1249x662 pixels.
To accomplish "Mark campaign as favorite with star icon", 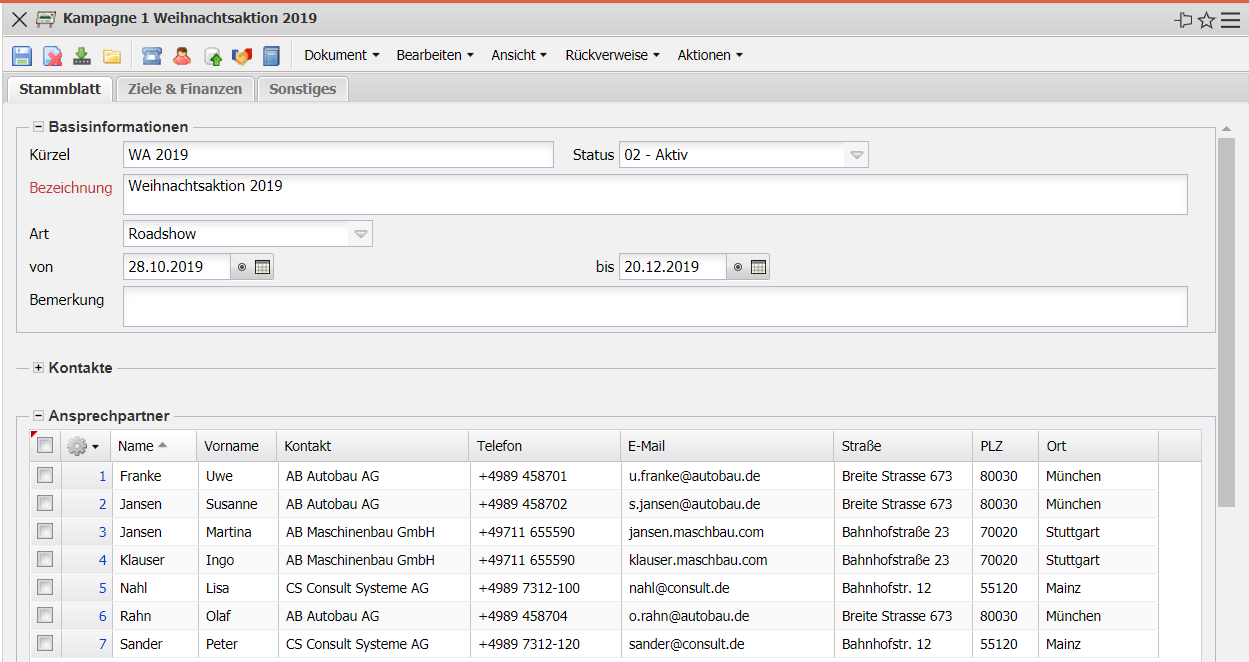I will [x=1206, y=20].
